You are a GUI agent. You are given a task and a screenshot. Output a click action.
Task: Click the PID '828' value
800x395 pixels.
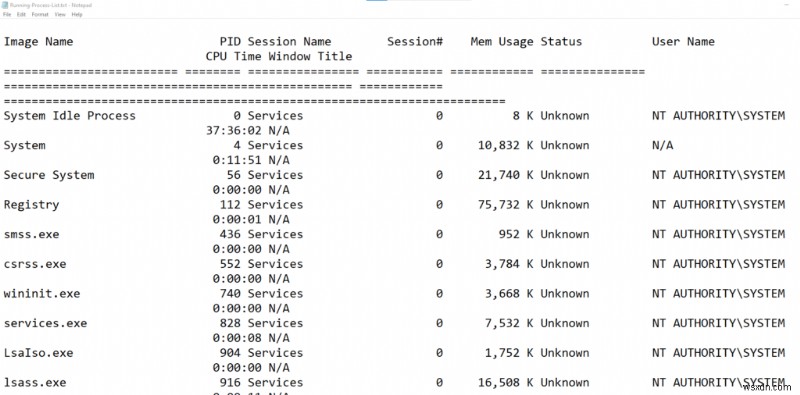[230, 323]
